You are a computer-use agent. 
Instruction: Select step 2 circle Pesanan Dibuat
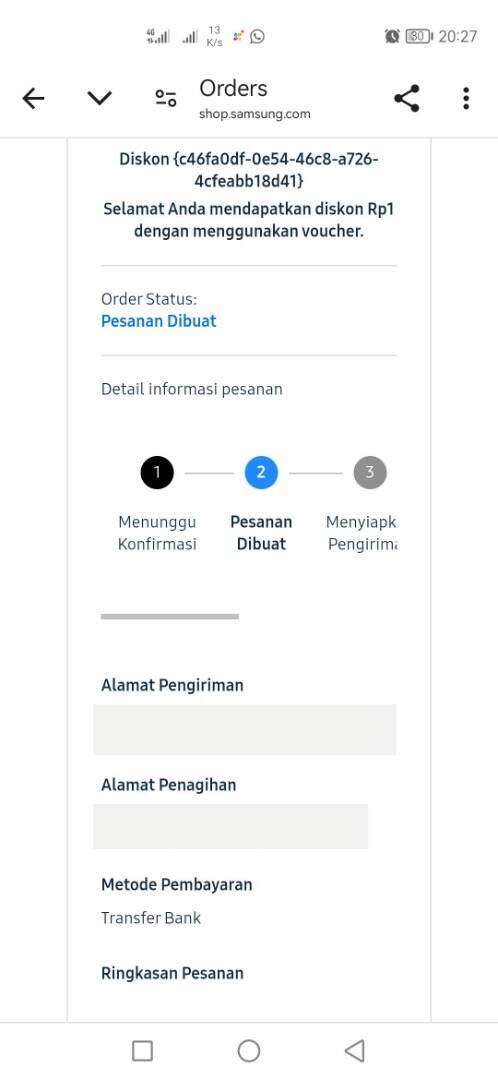261,472
